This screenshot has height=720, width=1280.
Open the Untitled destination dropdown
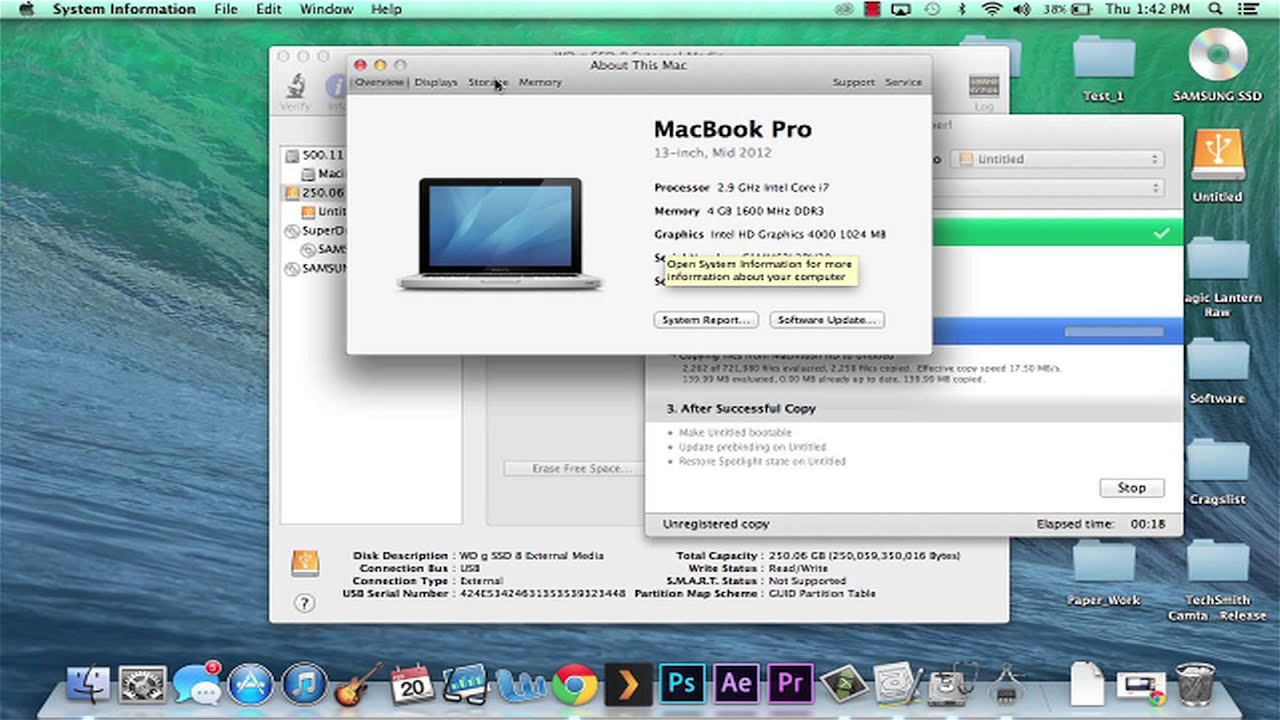click(x=1057, y=159)
